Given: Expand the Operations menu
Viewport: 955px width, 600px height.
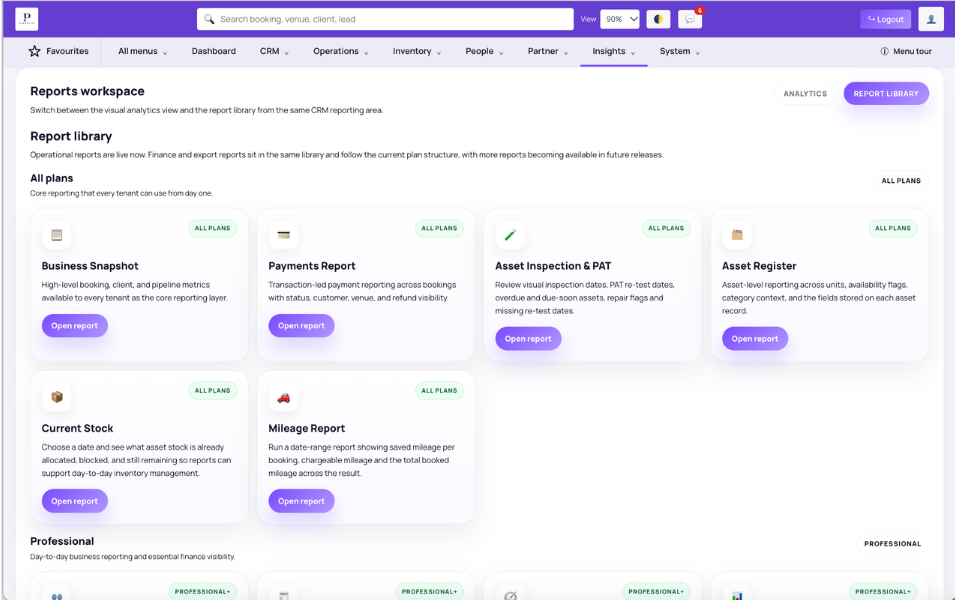Looking at the screenshot, I should coord(340,51).
